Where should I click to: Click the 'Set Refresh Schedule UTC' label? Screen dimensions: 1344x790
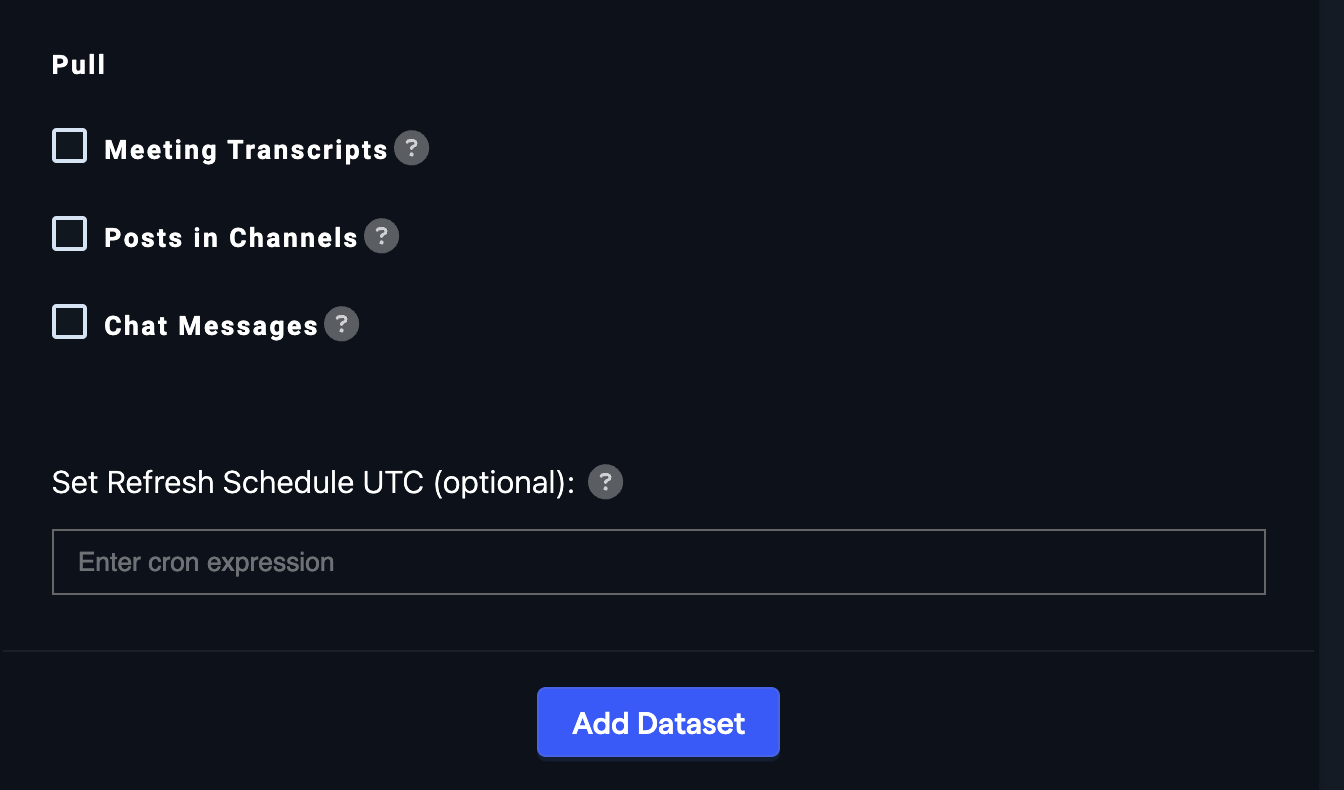click(240, 483)
